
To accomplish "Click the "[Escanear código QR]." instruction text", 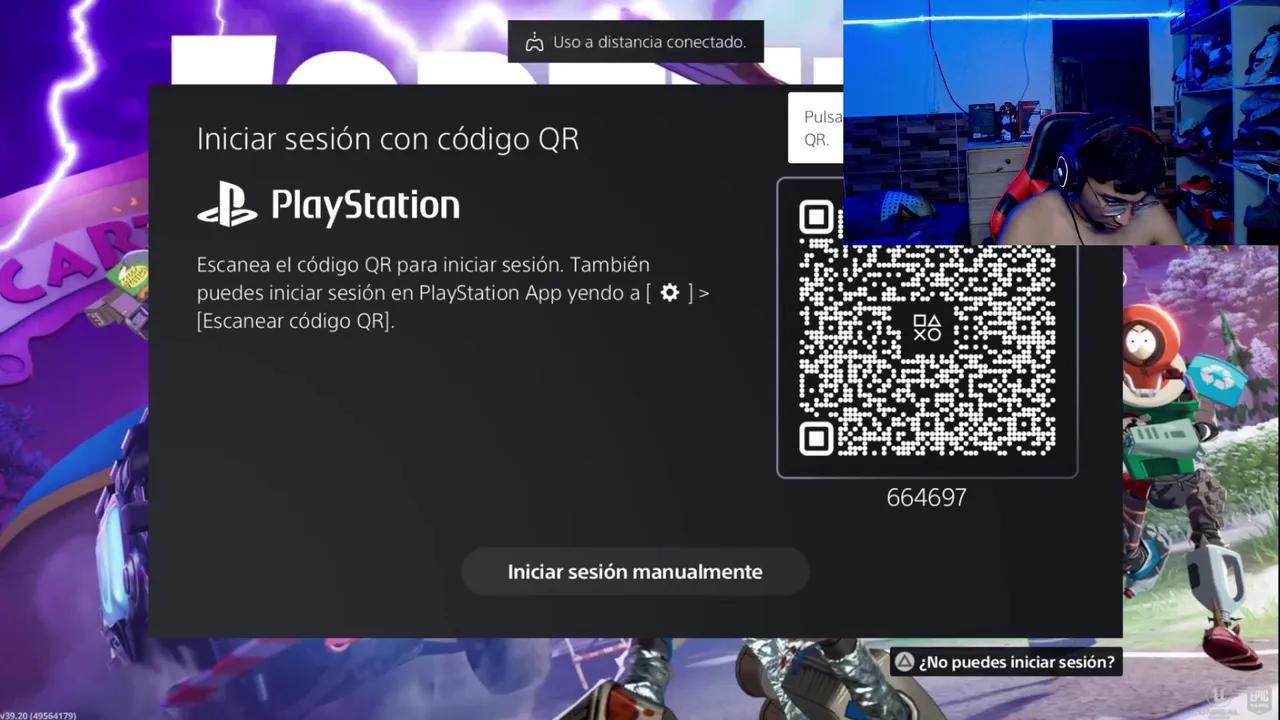I will click(x=296, y=321).
